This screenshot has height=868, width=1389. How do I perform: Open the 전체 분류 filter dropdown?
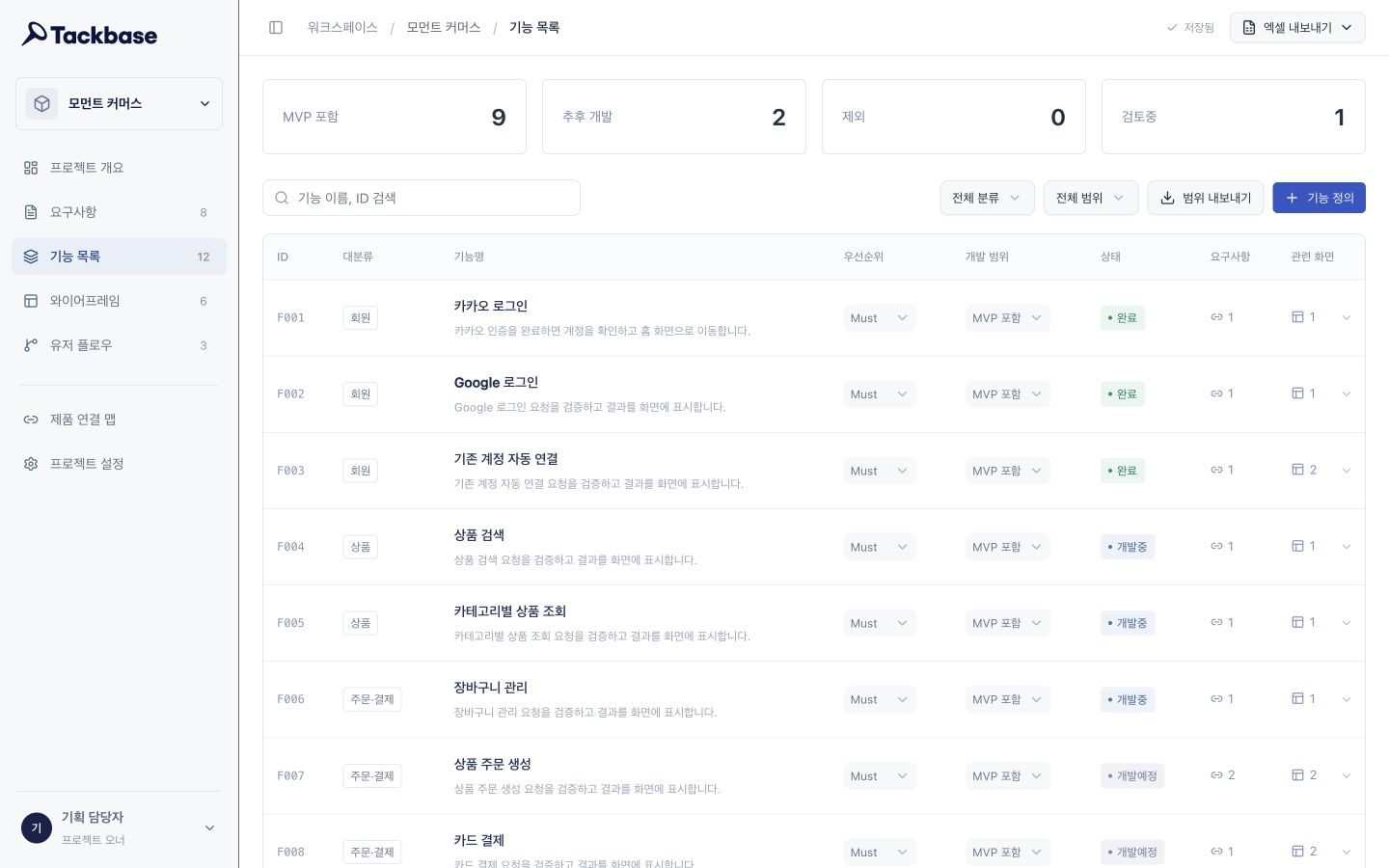pos(987,198)
